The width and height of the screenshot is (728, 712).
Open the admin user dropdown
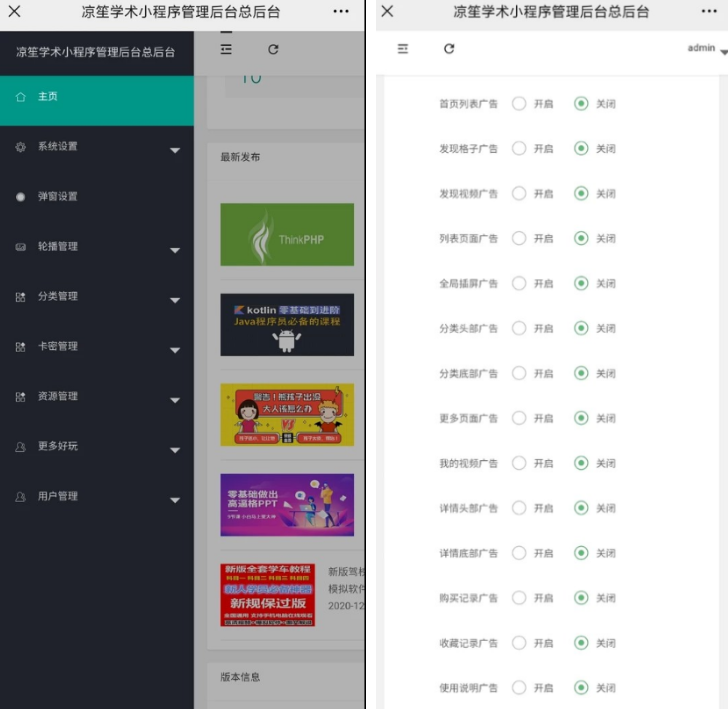[x=706, y=49]
